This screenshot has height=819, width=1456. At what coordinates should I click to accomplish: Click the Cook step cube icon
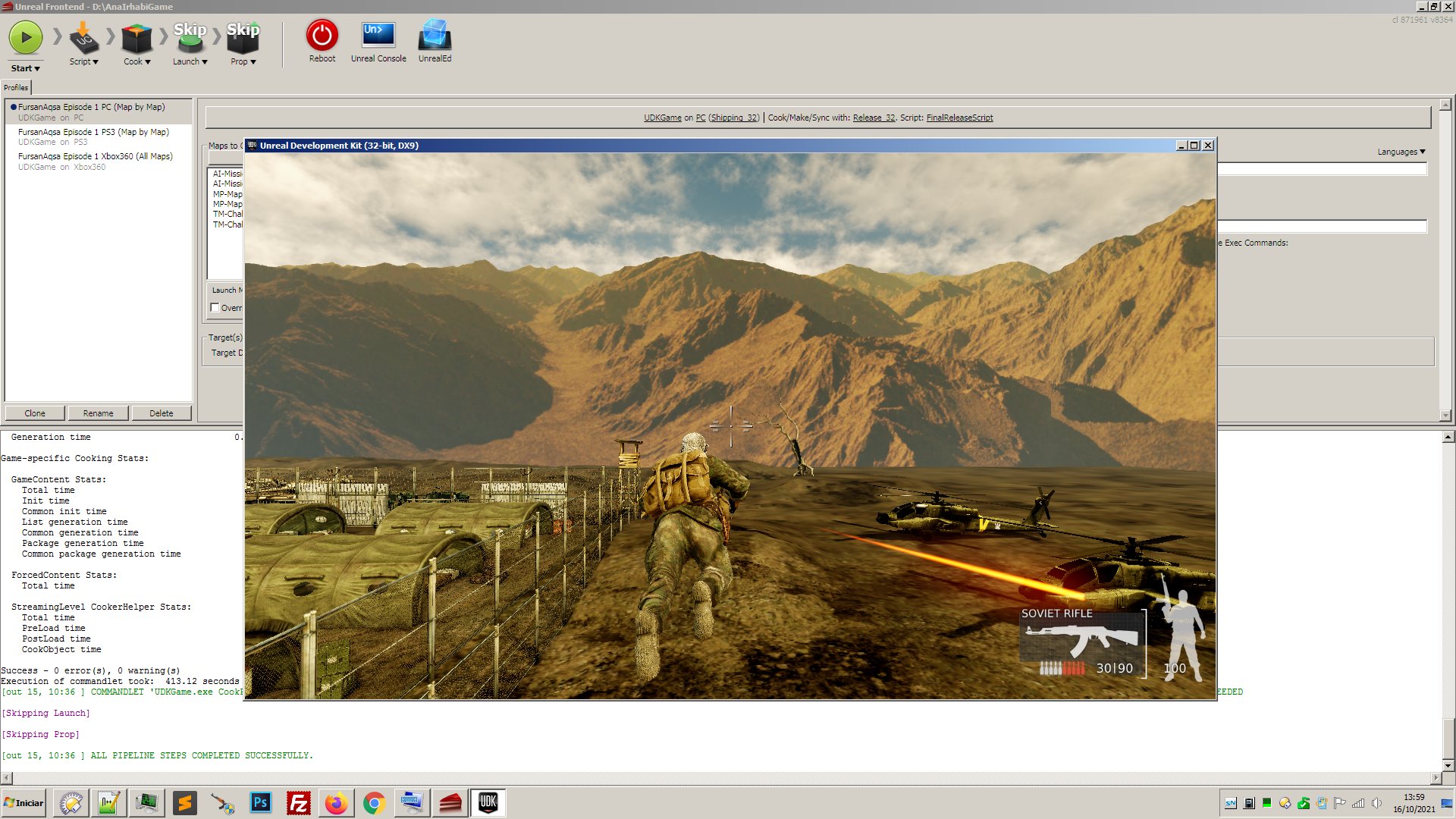(137, 39)
